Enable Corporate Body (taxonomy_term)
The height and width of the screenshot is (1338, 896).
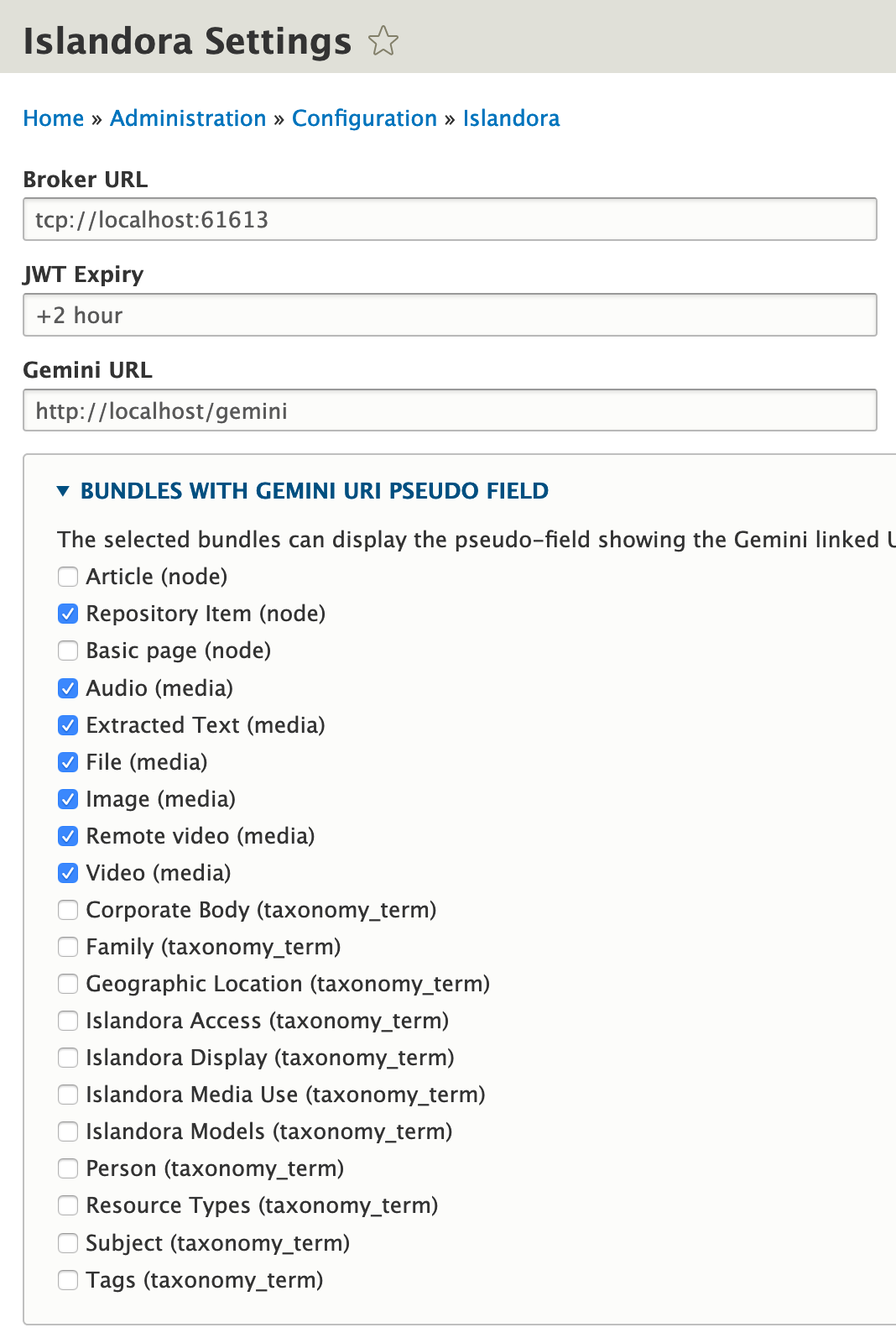67,910
